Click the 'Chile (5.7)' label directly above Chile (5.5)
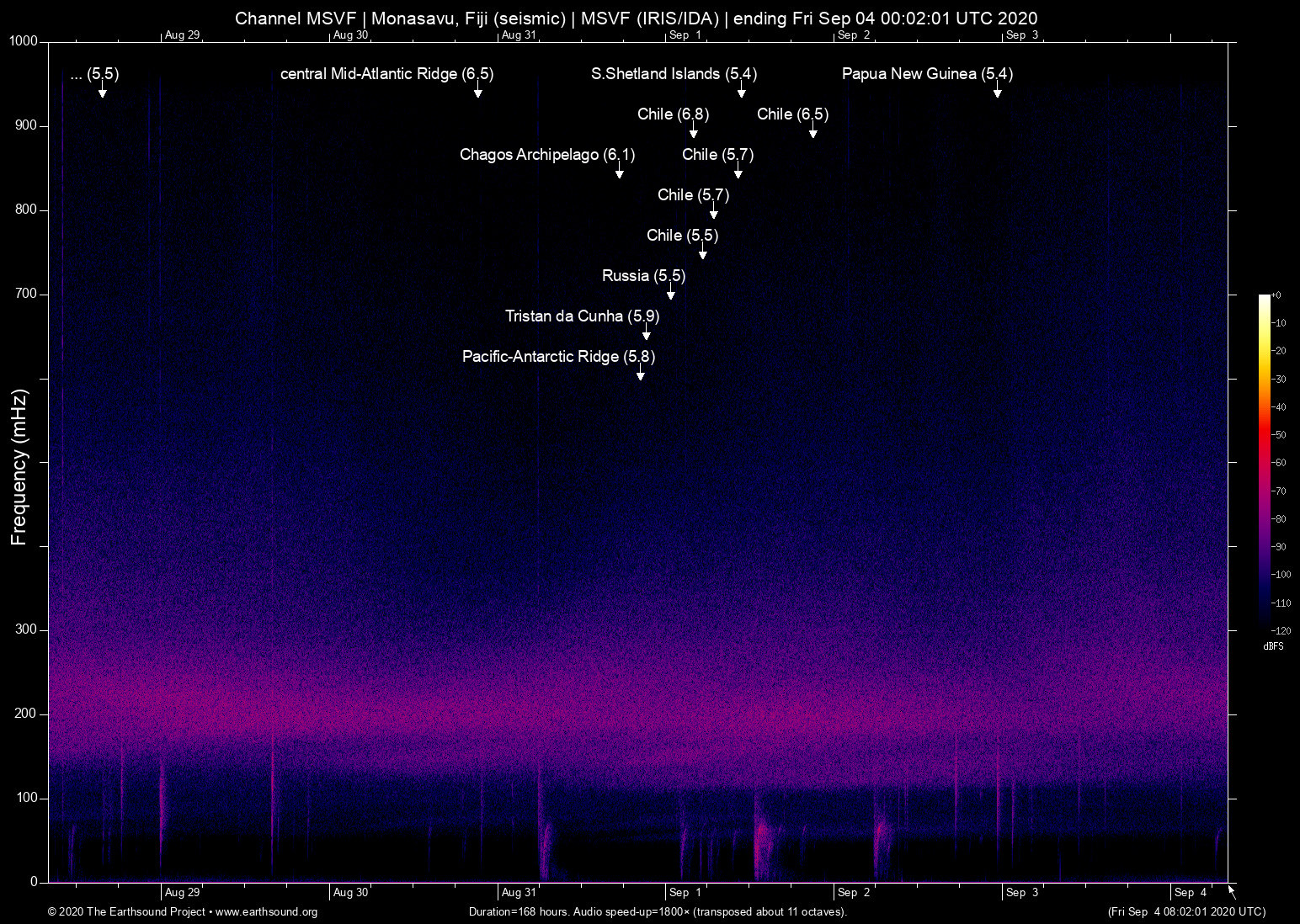 694,195
